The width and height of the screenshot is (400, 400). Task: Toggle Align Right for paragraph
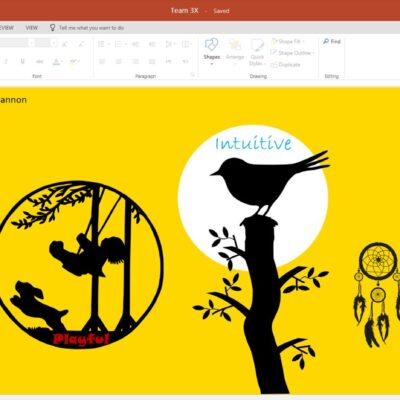coord(135,61)
